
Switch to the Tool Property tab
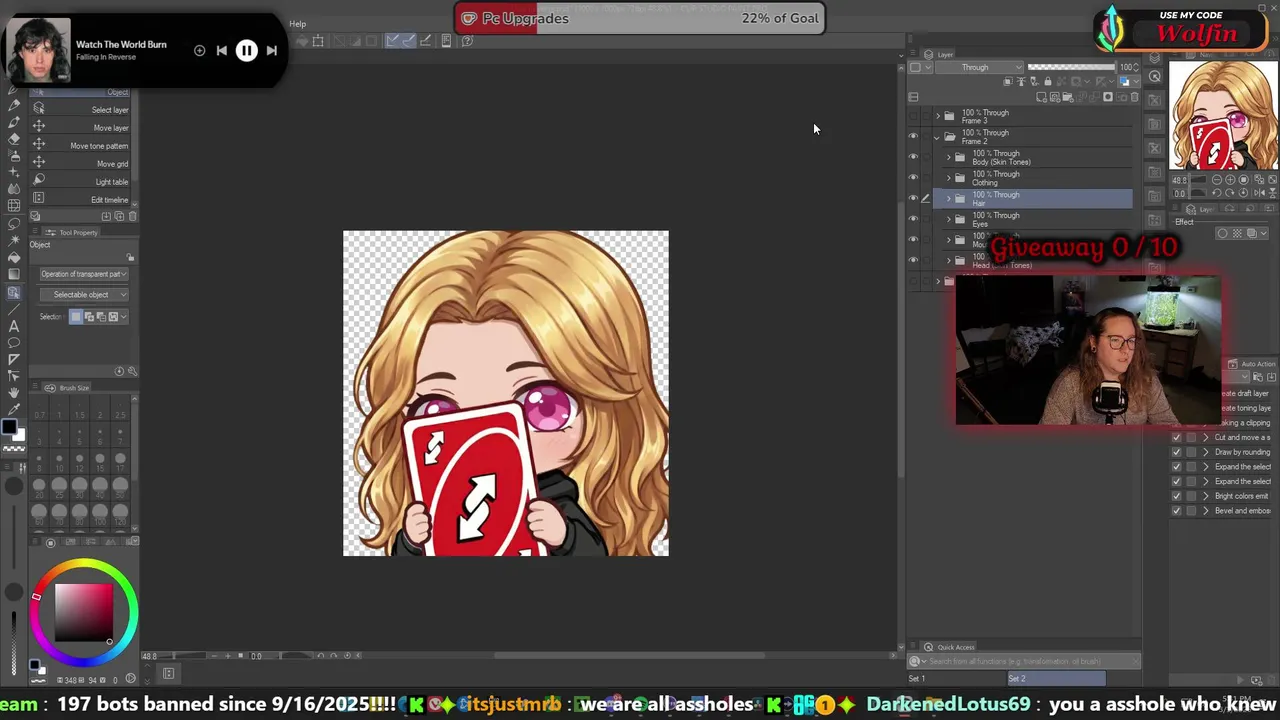pyautogui.click(x=72, y=233)
